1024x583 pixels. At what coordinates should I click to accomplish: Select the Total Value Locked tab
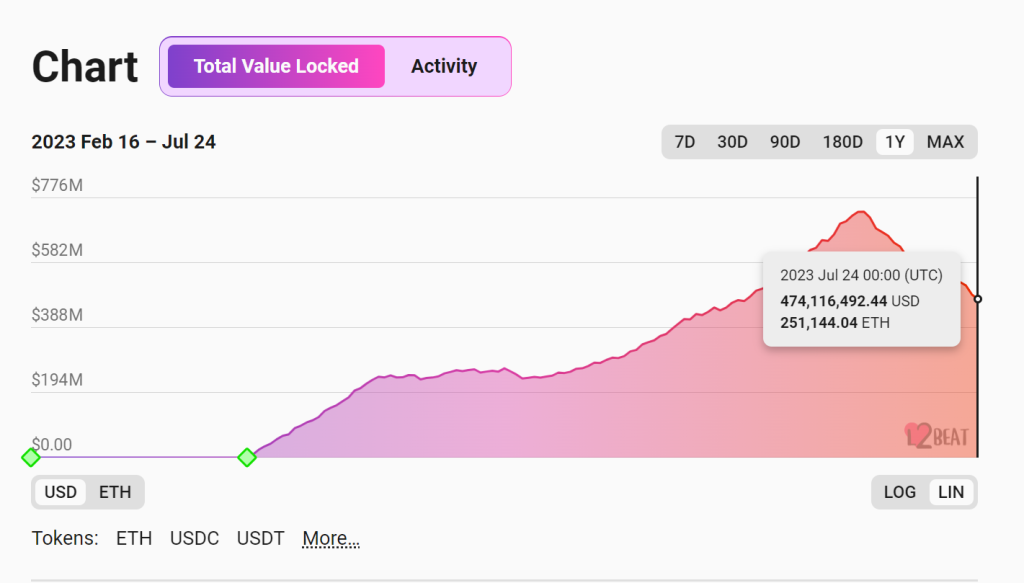coord(276,67)
